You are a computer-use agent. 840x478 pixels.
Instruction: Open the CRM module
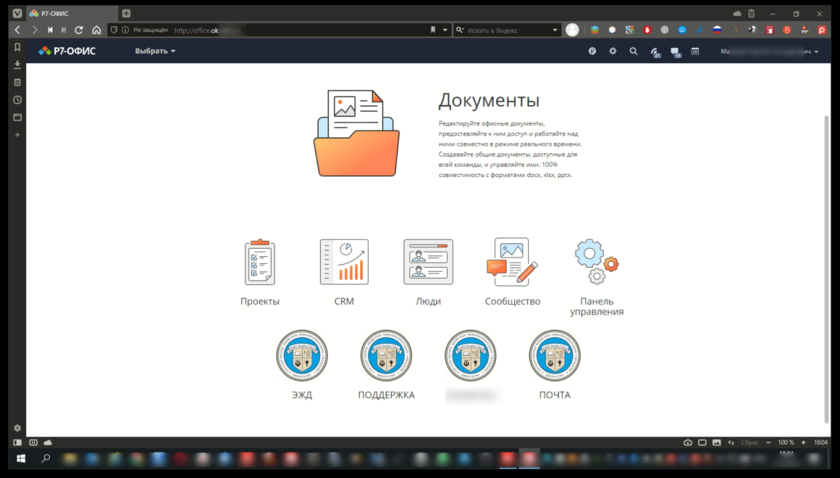pyautogui.click(x=344, y=263)
